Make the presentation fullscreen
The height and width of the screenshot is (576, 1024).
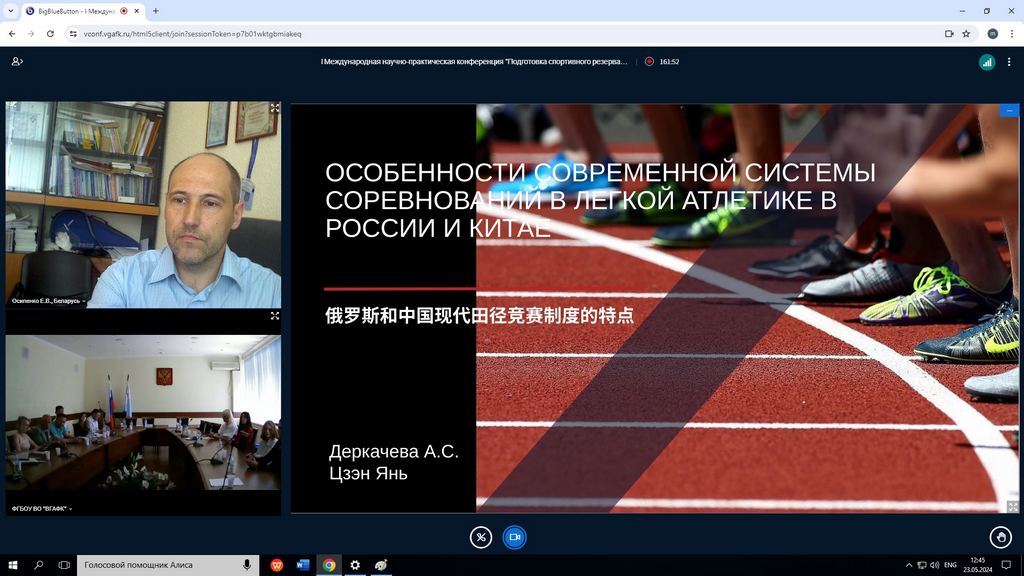coord(1012,507)
